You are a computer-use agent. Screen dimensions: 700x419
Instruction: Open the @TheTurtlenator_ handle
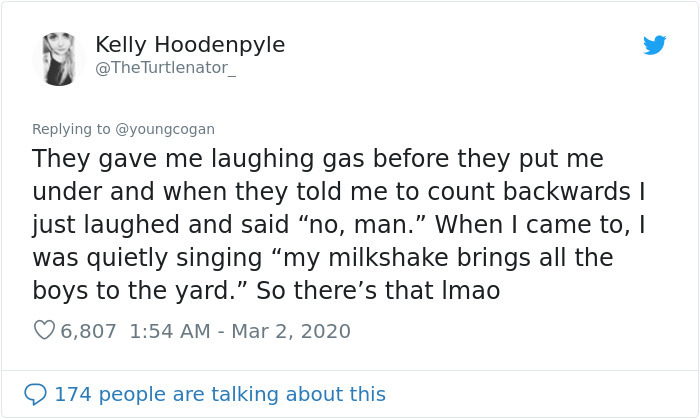[x=167, y=68]
